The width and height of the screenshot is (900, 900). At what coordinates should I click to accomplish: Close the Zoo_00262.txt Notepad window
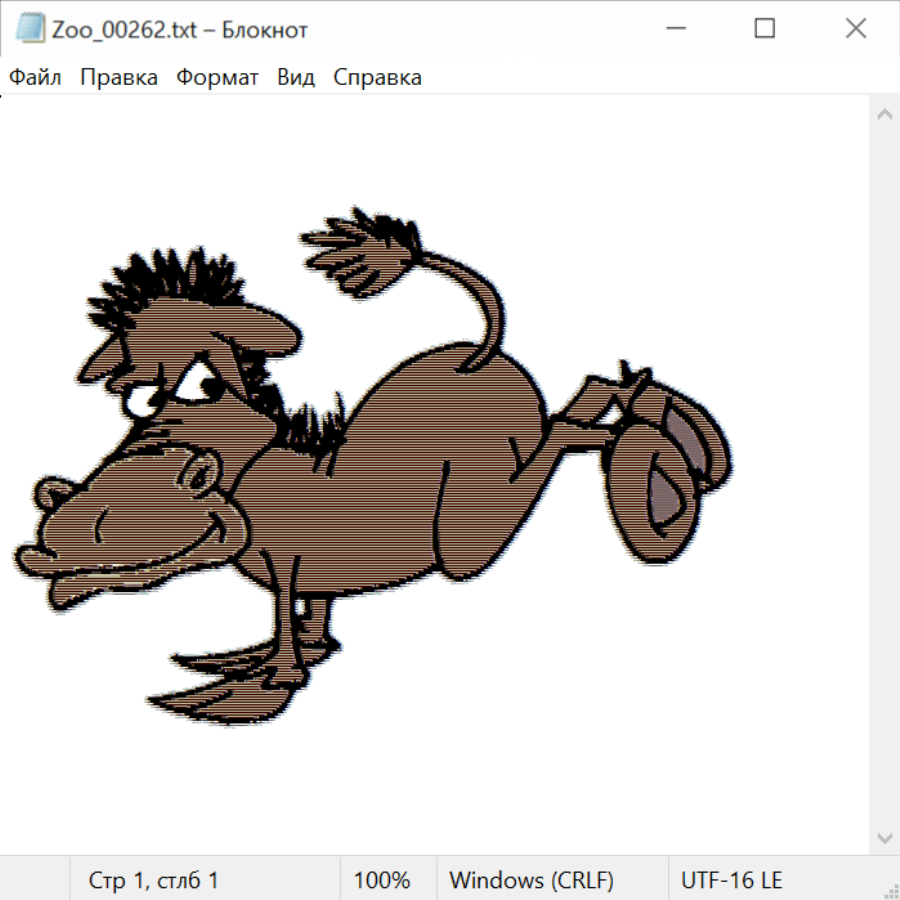856,29
